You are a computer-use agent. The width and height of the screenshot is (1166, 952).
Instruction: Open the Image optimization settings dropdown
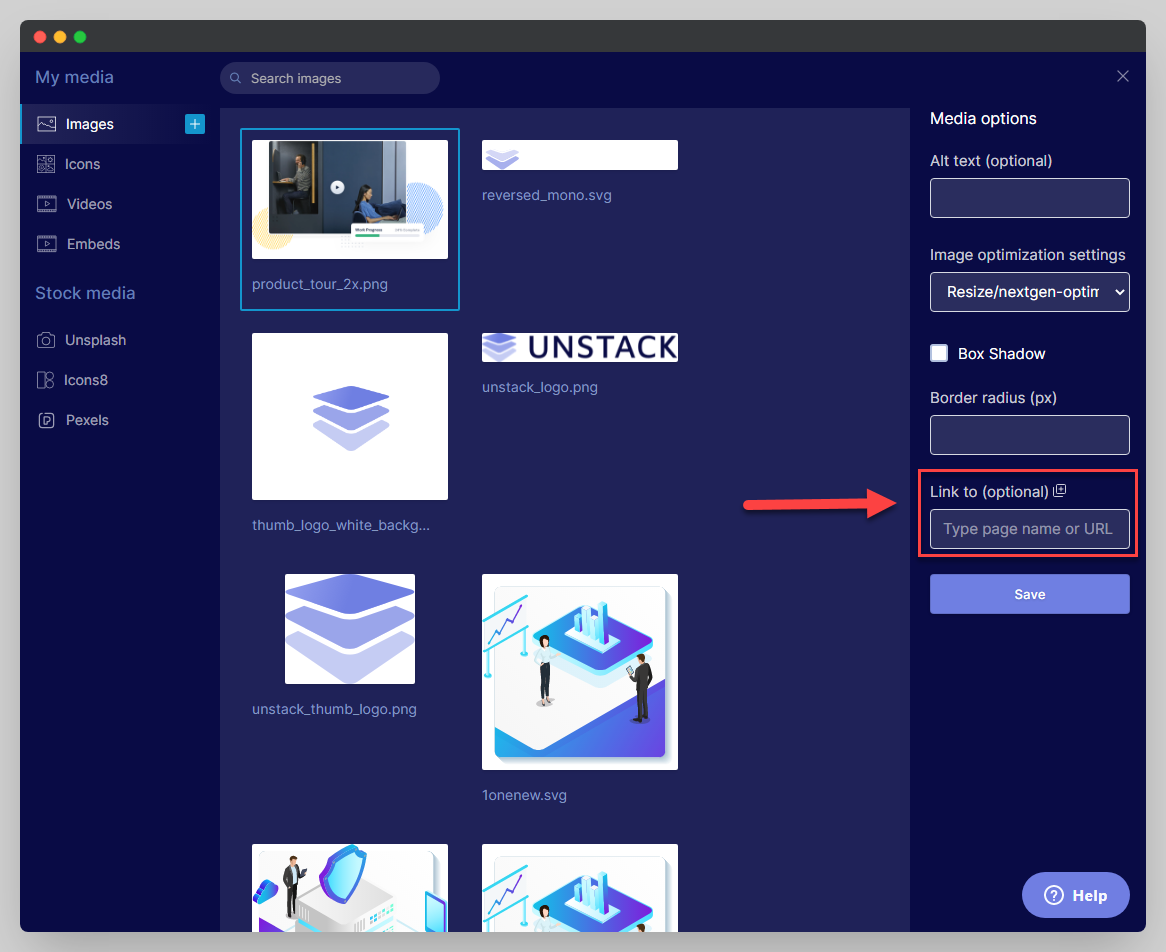[x=1029, y=292]
